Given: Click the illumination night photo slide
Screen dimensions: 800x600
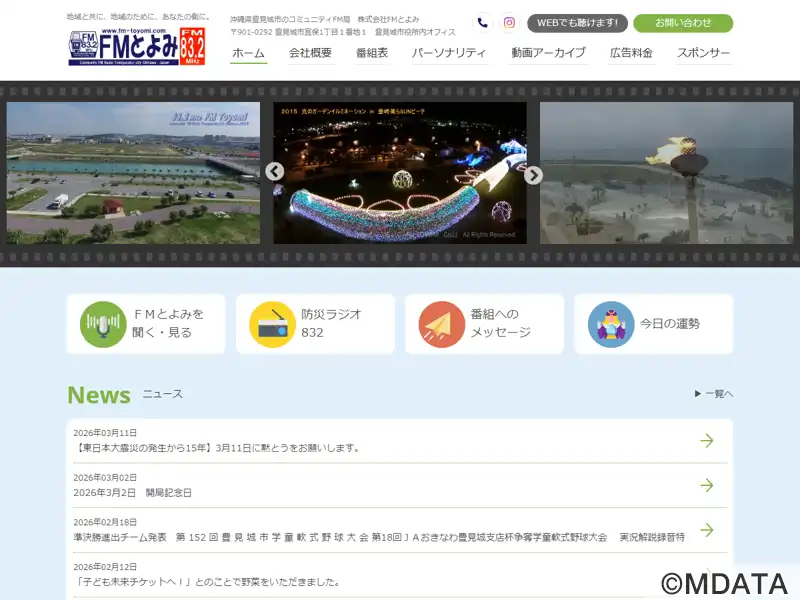Looking at the screenshot, I should (400, 173).
